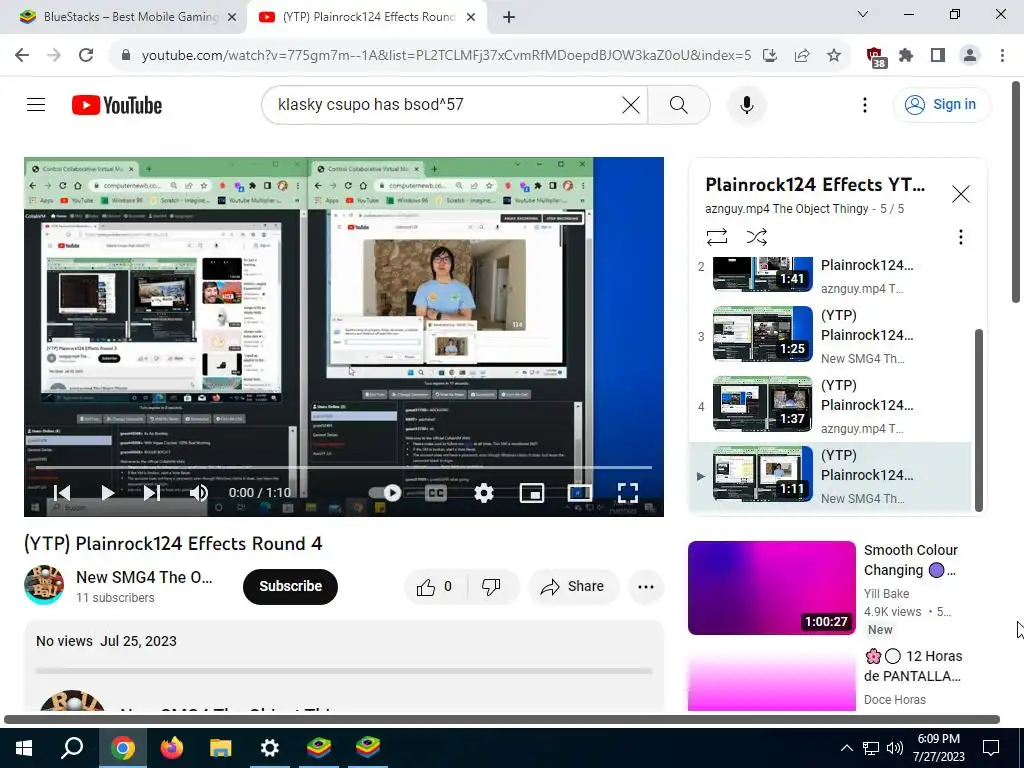Open the YouTube hamburger guide menu
Screen dimensions: 1024x768
pos(36,104)
